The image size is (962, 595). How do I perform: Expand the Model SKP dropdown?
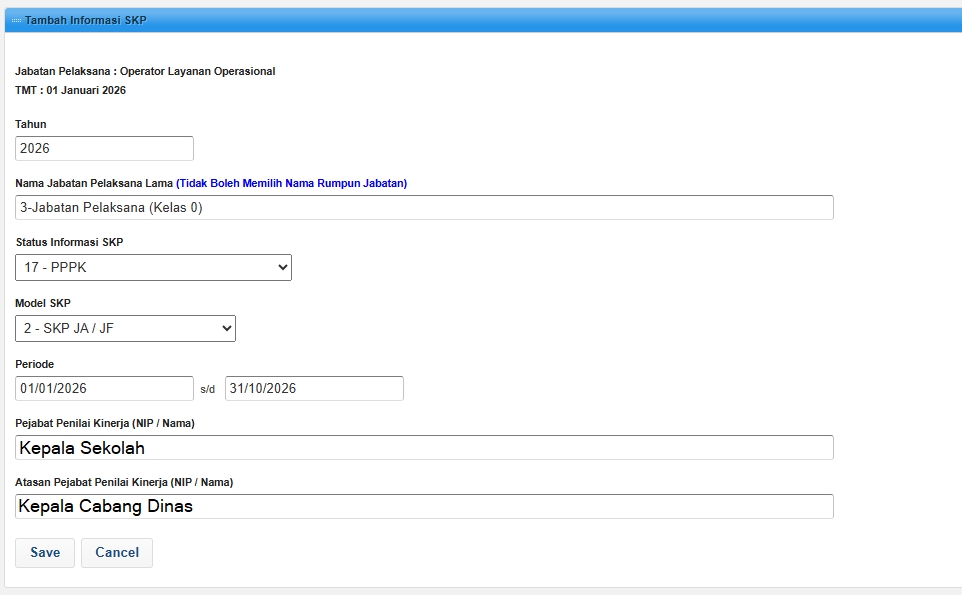coord(125,328)
